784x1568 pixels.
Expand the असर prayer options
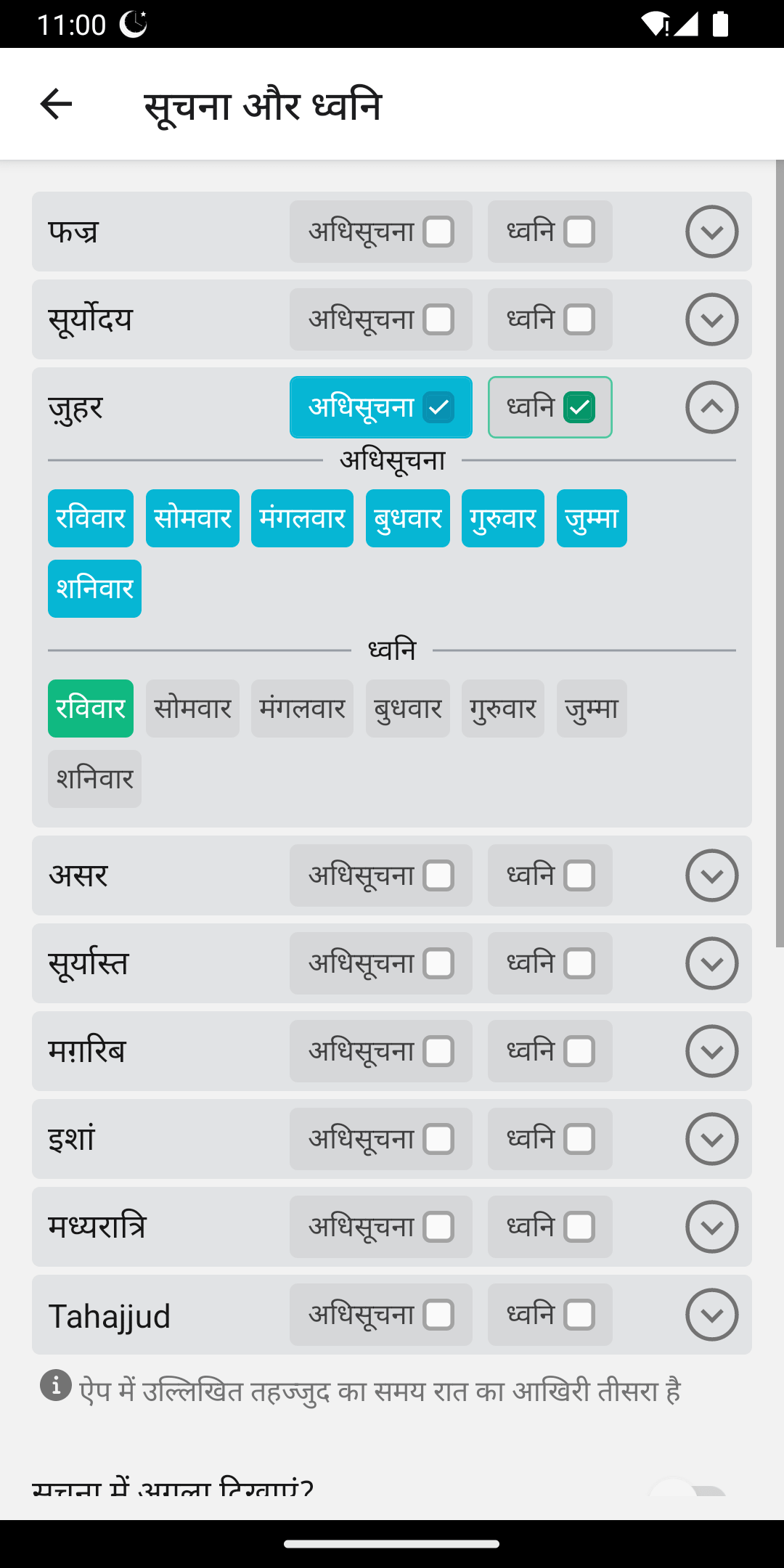(711, 875)
